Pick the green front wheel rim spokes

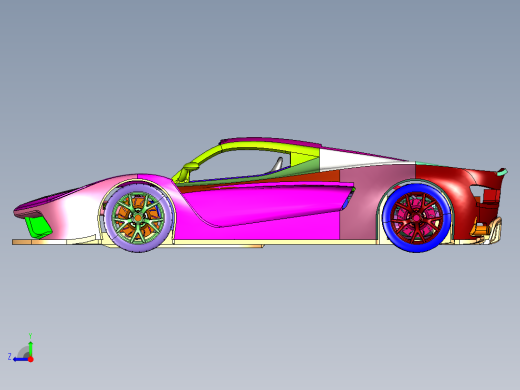pyautogui.click(x=138, y=218)
